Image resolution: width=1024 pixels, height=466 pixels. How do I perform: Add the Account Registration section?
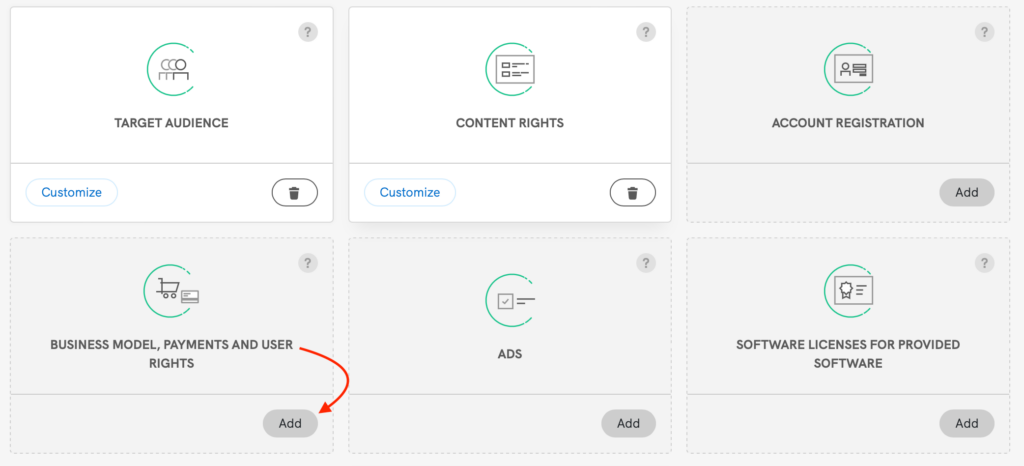pos(966,192)
